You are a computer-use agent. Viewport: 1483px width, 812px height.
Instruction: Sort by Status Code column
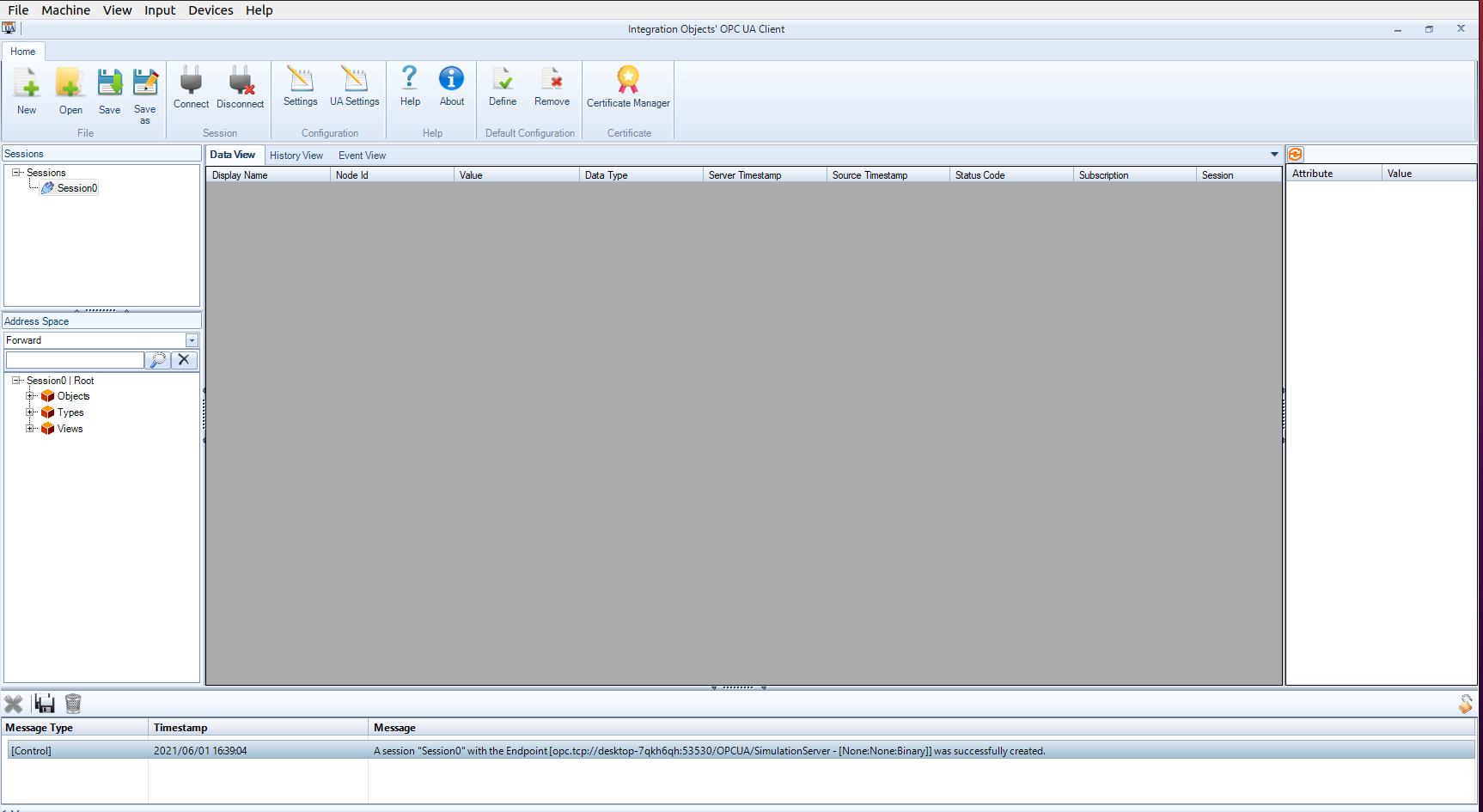point(1011,175)
